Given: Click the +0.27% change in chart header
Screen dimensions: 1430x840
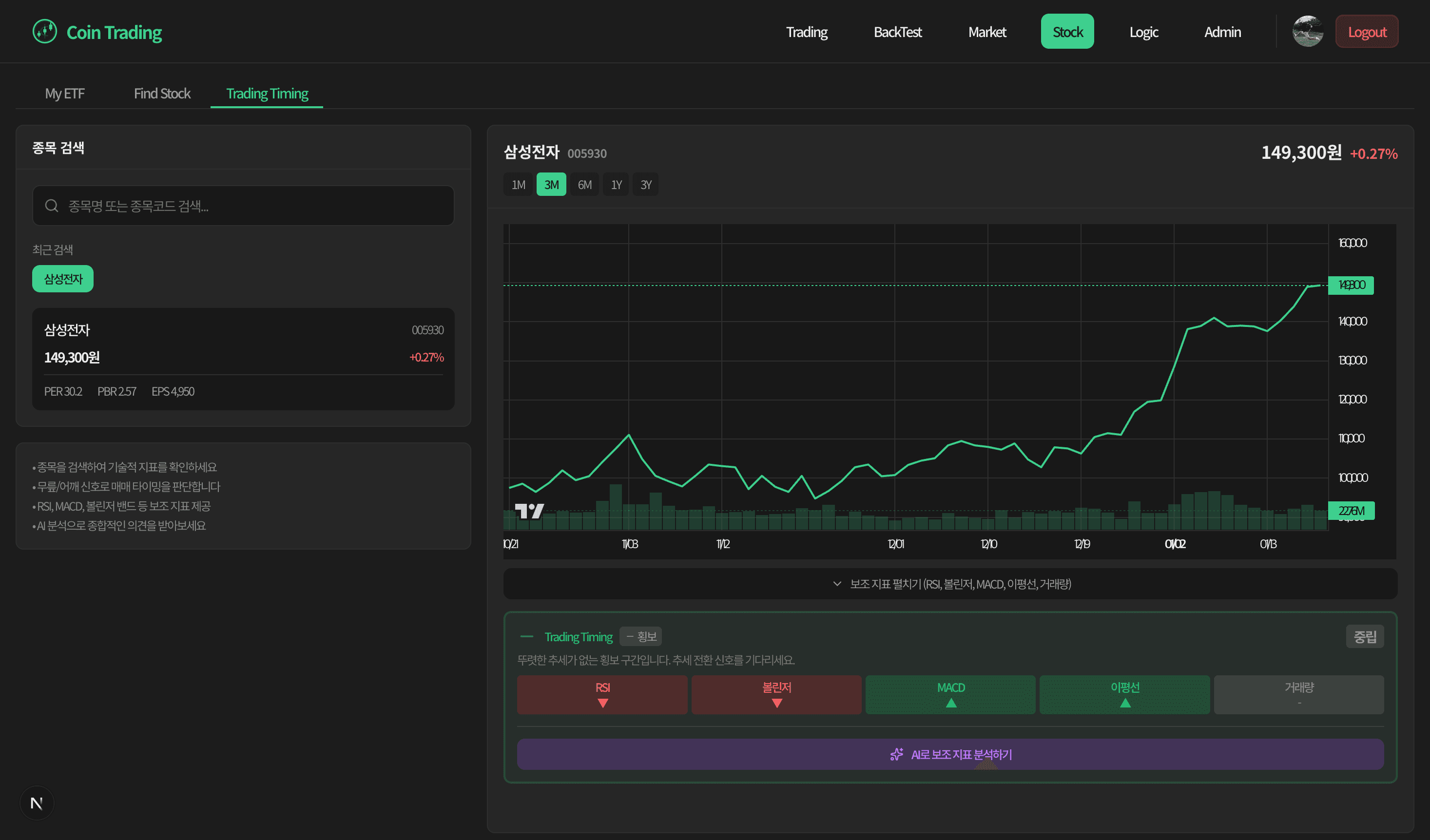Looking at the screenshot, I should click(1373, 153).
